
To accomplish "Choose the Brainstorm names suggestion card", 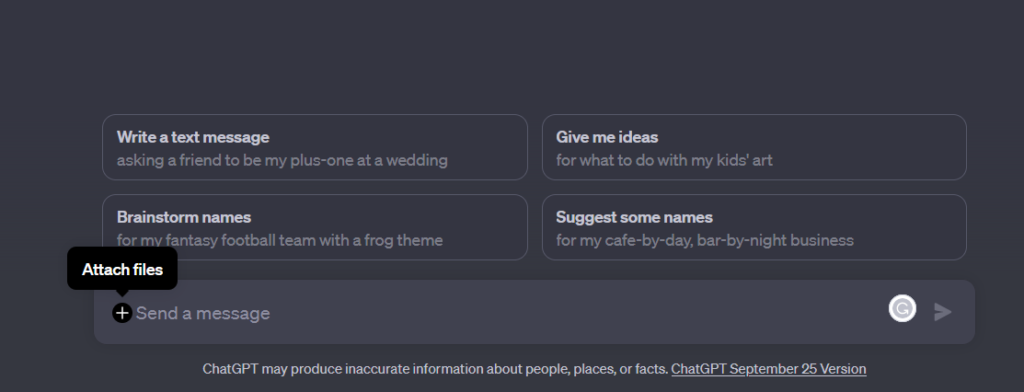I will pos(315,227).
